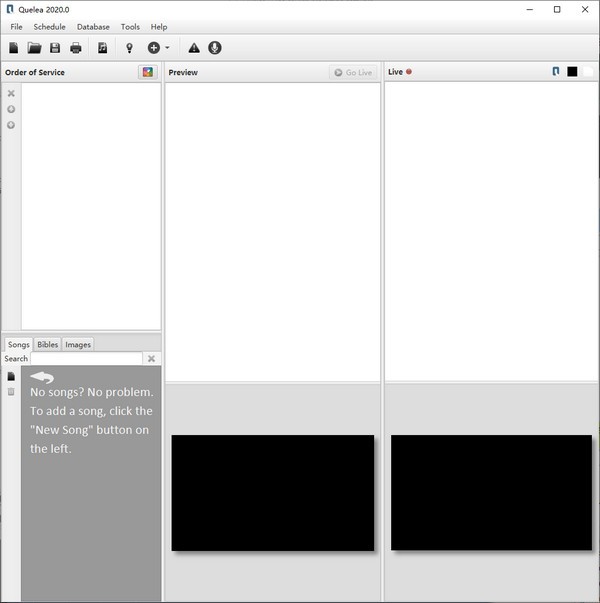Toggle the clear white screen button in Live panel

(x=588, y=72)
